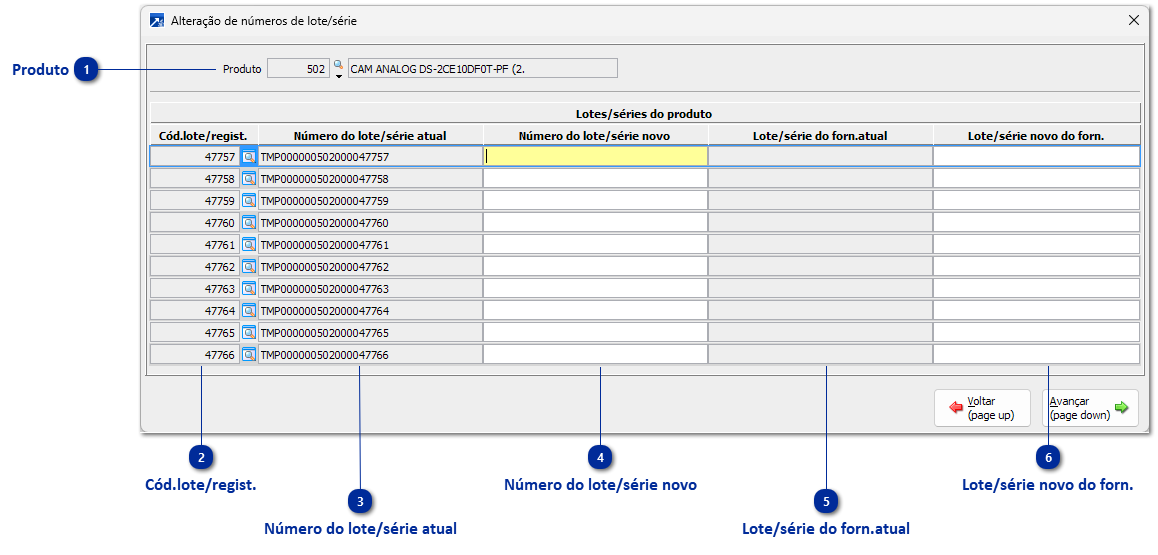Screen dimensions: 1158x555
Task: Select cell TMP000000502000047761
Action: point(370,244)
